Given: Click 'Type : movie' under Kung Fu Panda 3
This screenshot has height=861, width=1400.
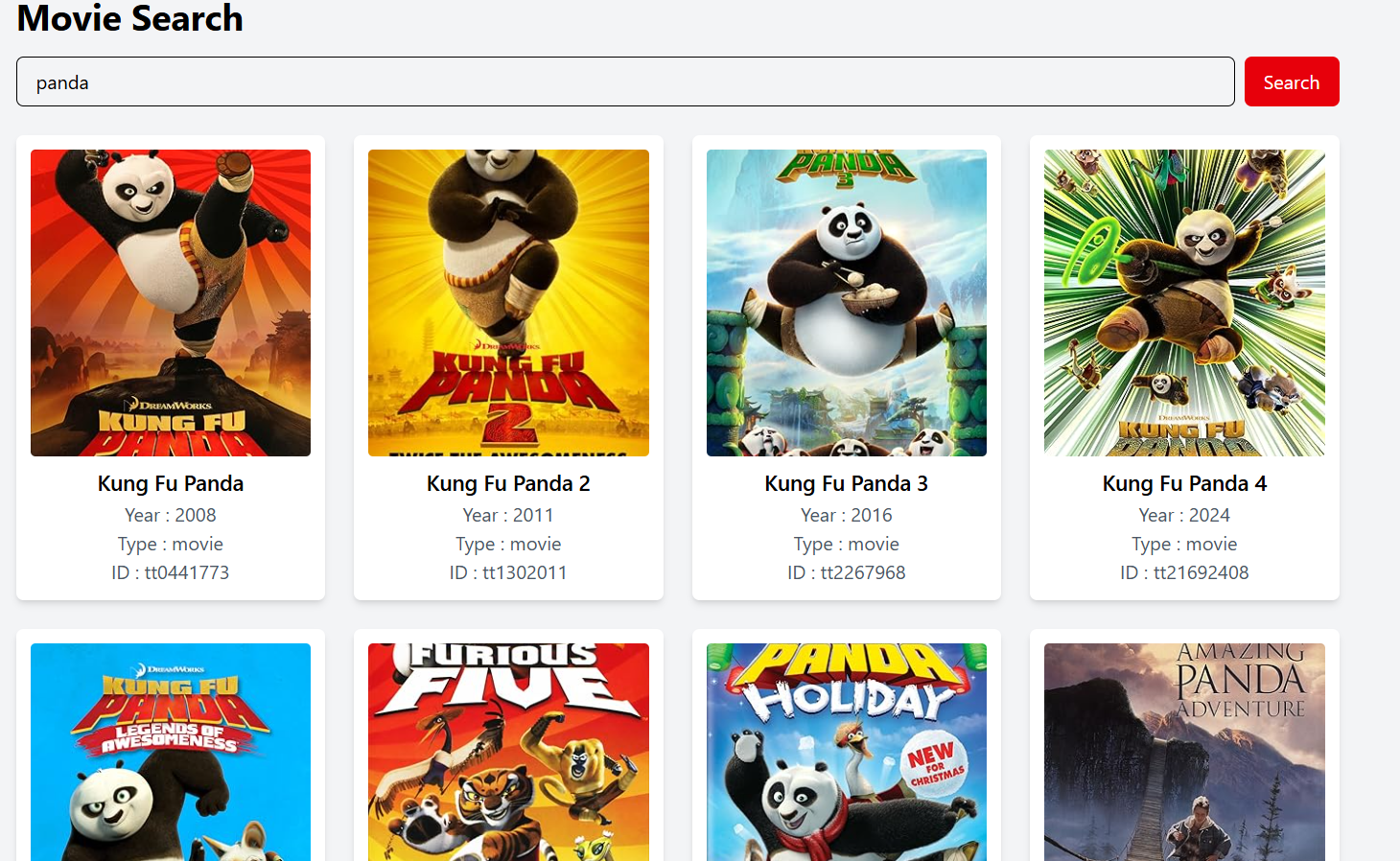Looking at the screenshot, I should pyautogui.click(x=847, y=544).
